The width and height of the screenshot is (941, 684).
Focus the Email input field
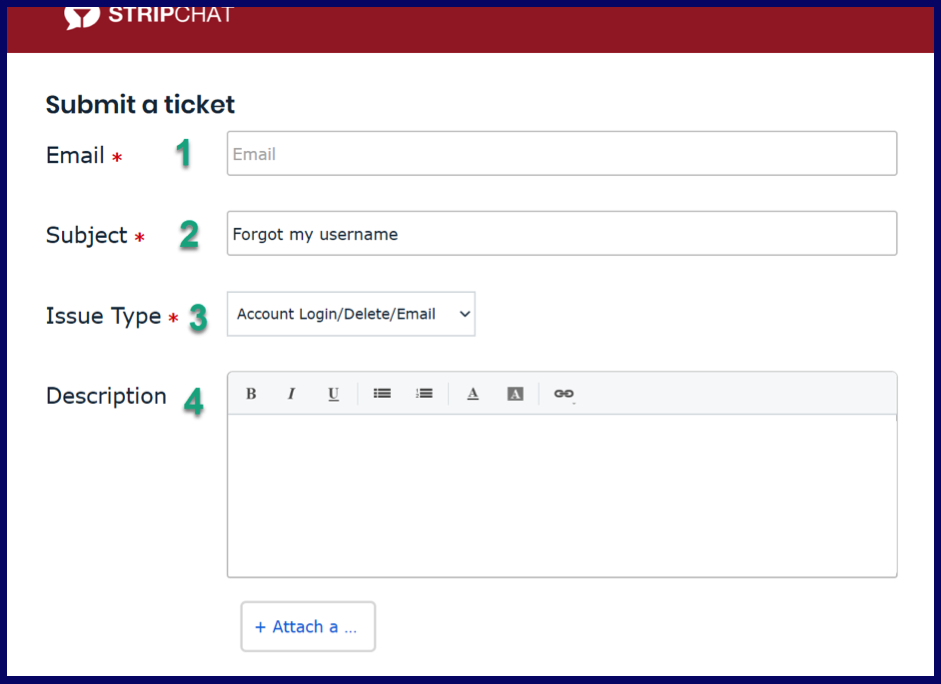tap(560, 153)
